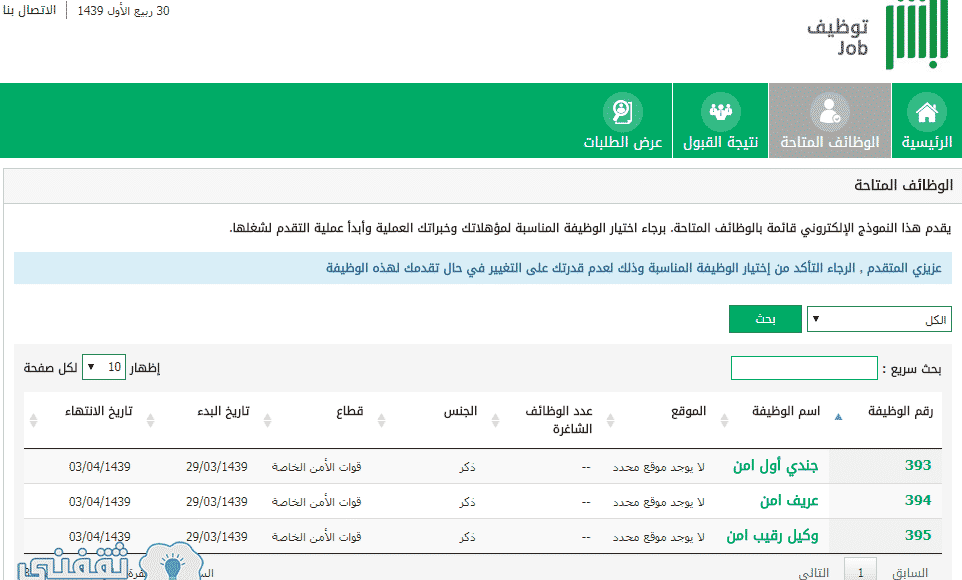Open job وكيل رقيب امن link
962x580 pixels.
click(x=772, y=536)
